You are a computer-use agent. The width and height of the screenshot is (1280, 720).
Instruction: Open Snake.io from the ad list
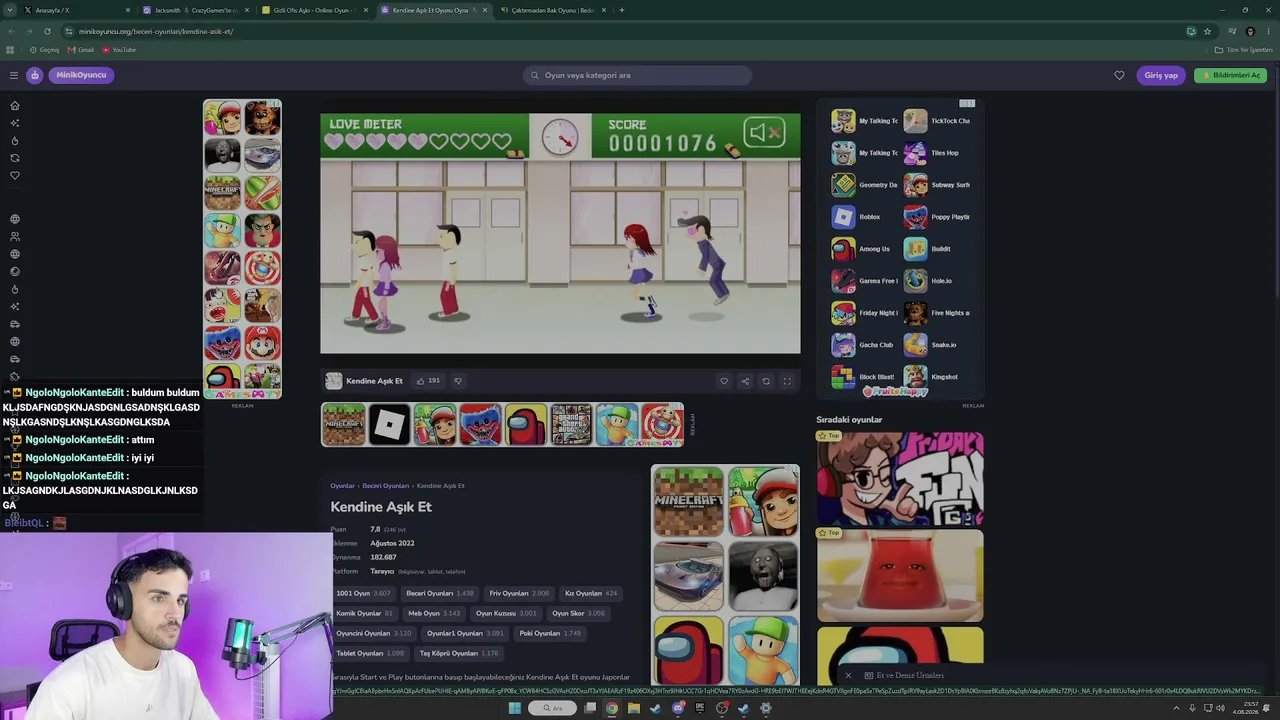point(930,345)
